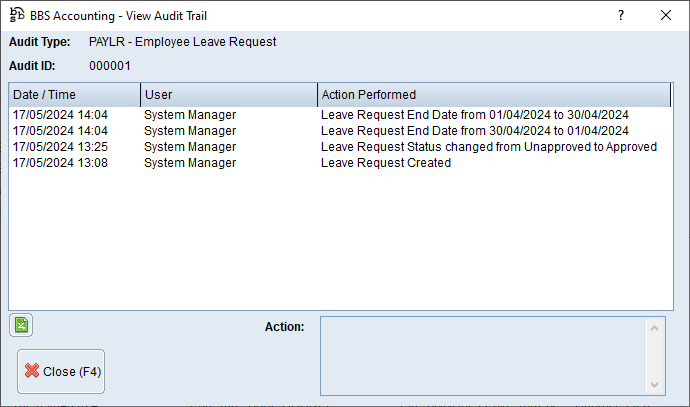The height and width of the screenshot is (407, 690).
Task: Click the 17/05/2024 13:25 date cell
Action: pos(60,147)
